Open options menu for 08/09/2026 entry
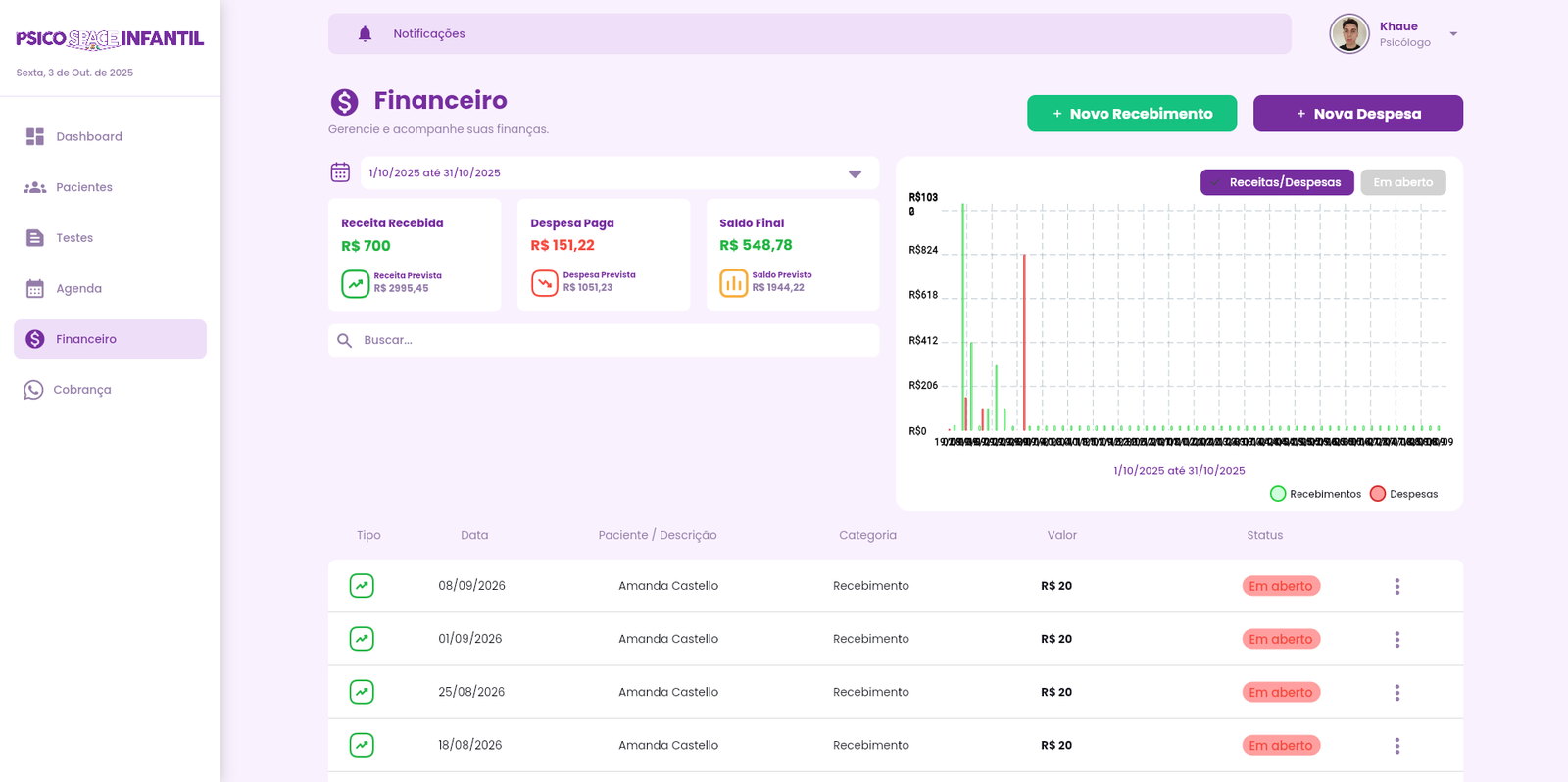 pyautogui.click(x=1396, y=586)
